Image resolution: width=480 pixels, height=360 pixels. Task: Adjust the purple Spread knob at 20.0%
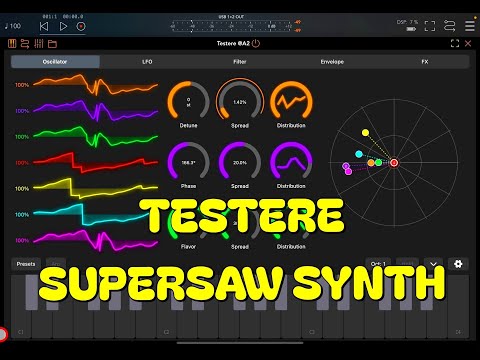tap(240, 162)
